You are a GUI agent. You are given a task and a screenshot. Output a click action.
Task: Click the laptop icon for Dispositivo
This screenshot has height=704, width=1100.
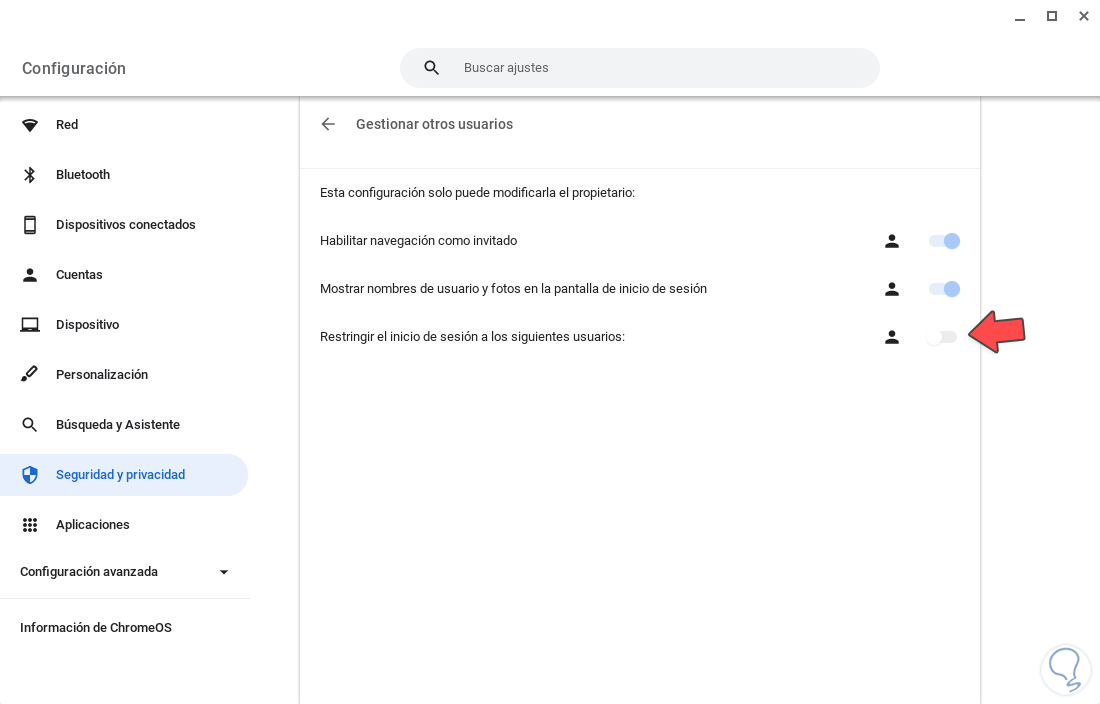pyautogui.click(x=30, y=325)
